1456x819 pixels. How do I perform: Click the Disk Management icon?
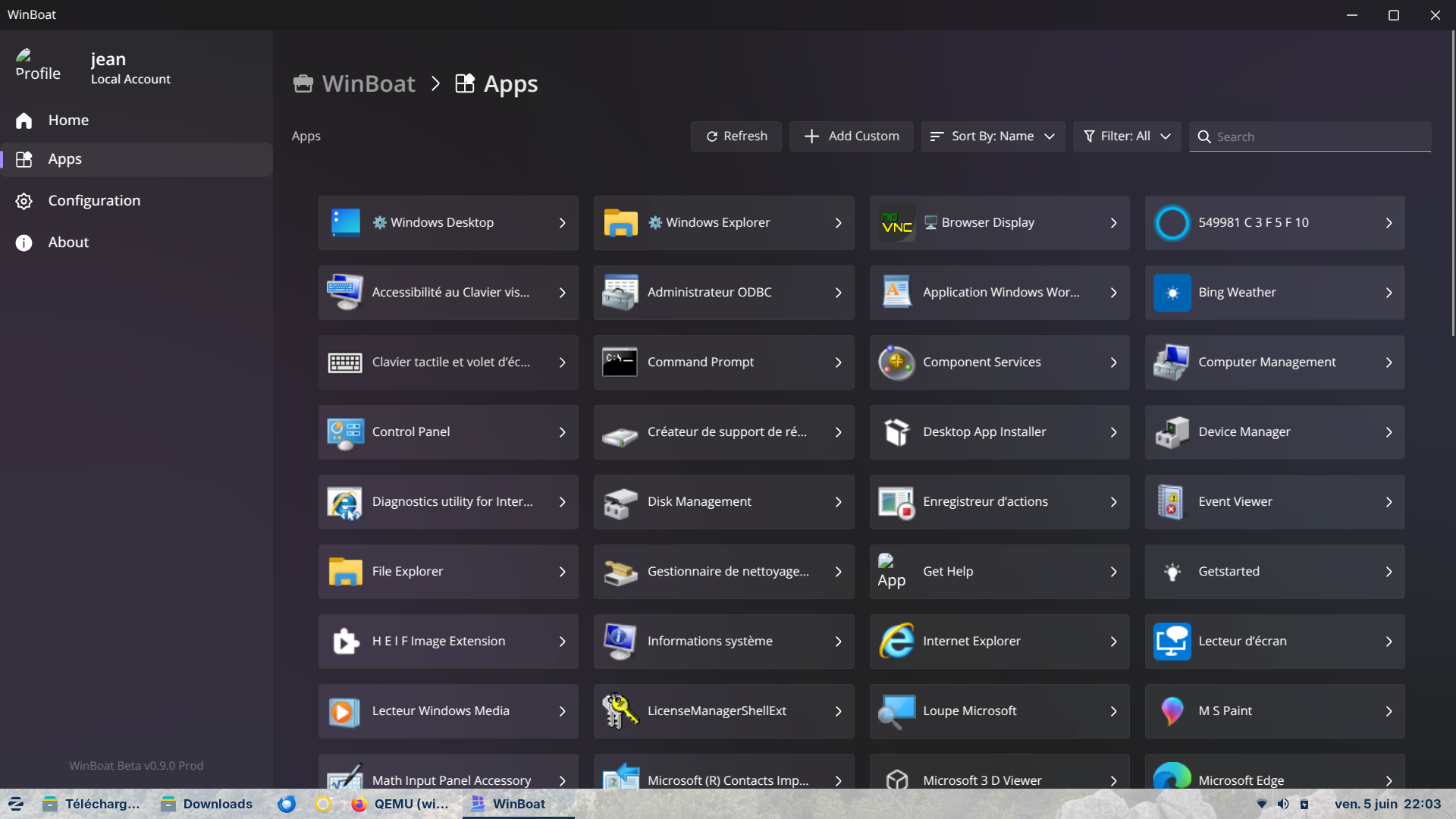tap(620, 502)
